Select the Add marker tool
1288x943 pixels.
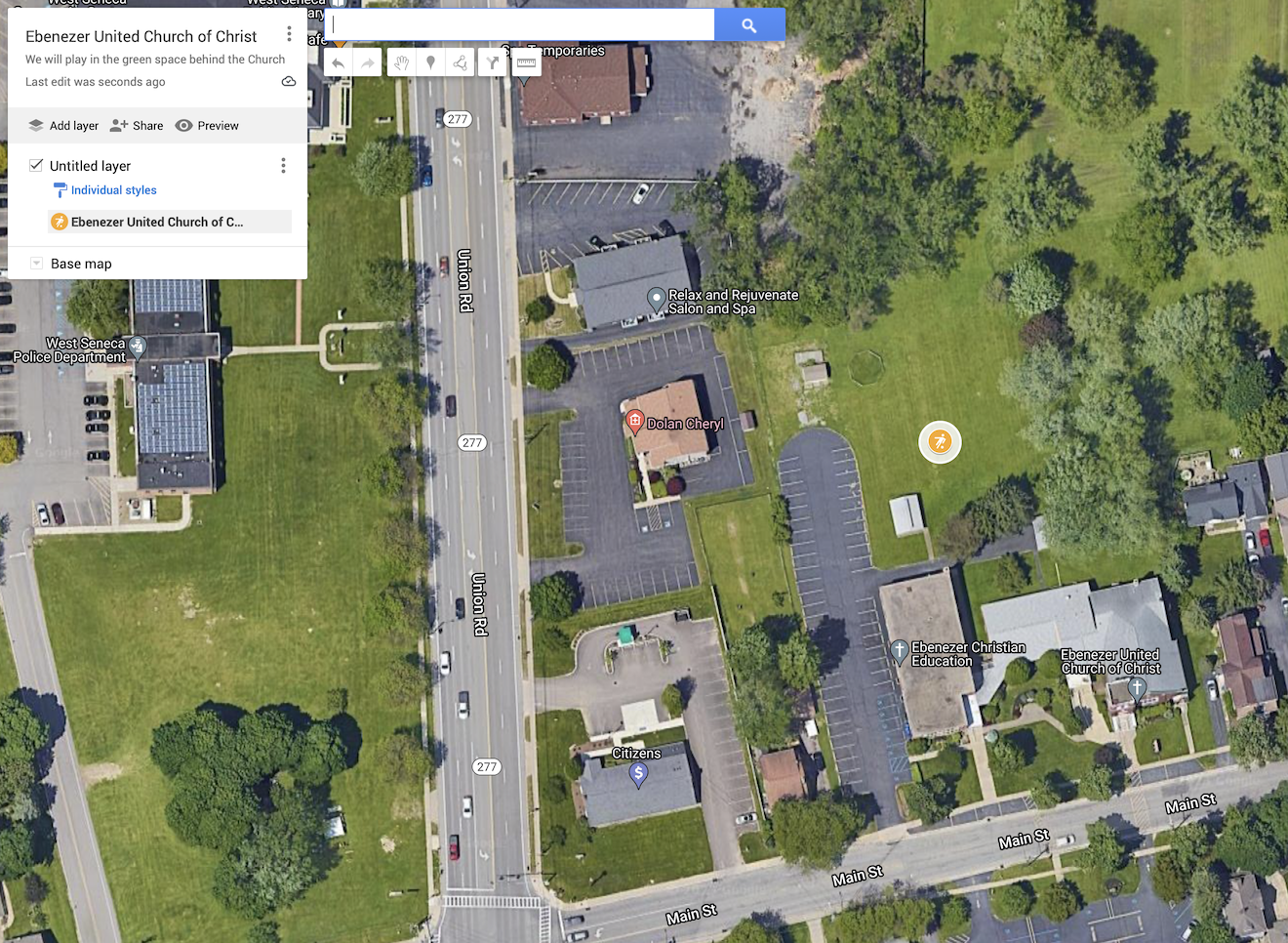tap(430, 63)
